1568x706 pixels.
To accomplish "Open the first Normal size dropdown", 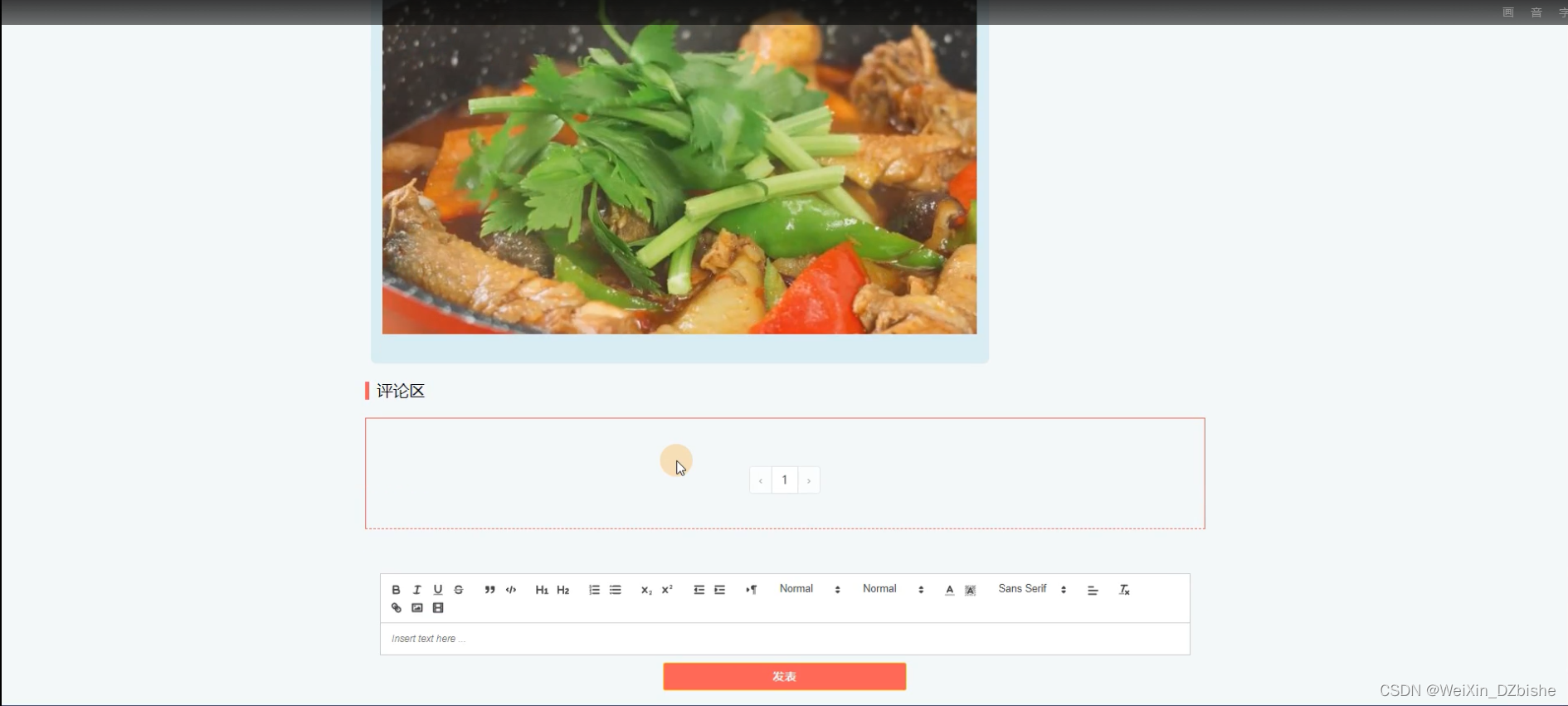I will (810, 589).
